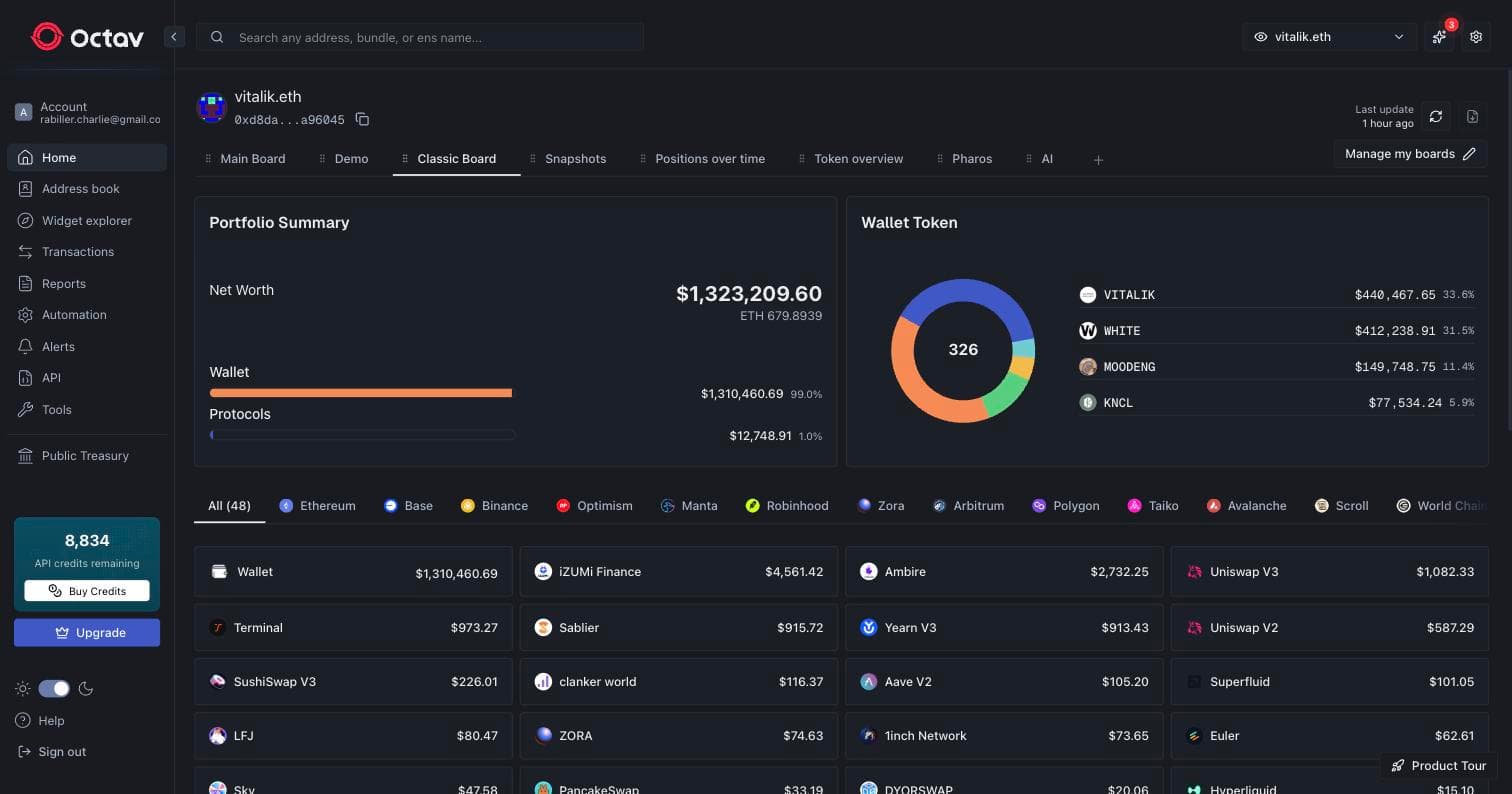
Task: Click the orange Wallet progress bar
Action: coord(361,393)
